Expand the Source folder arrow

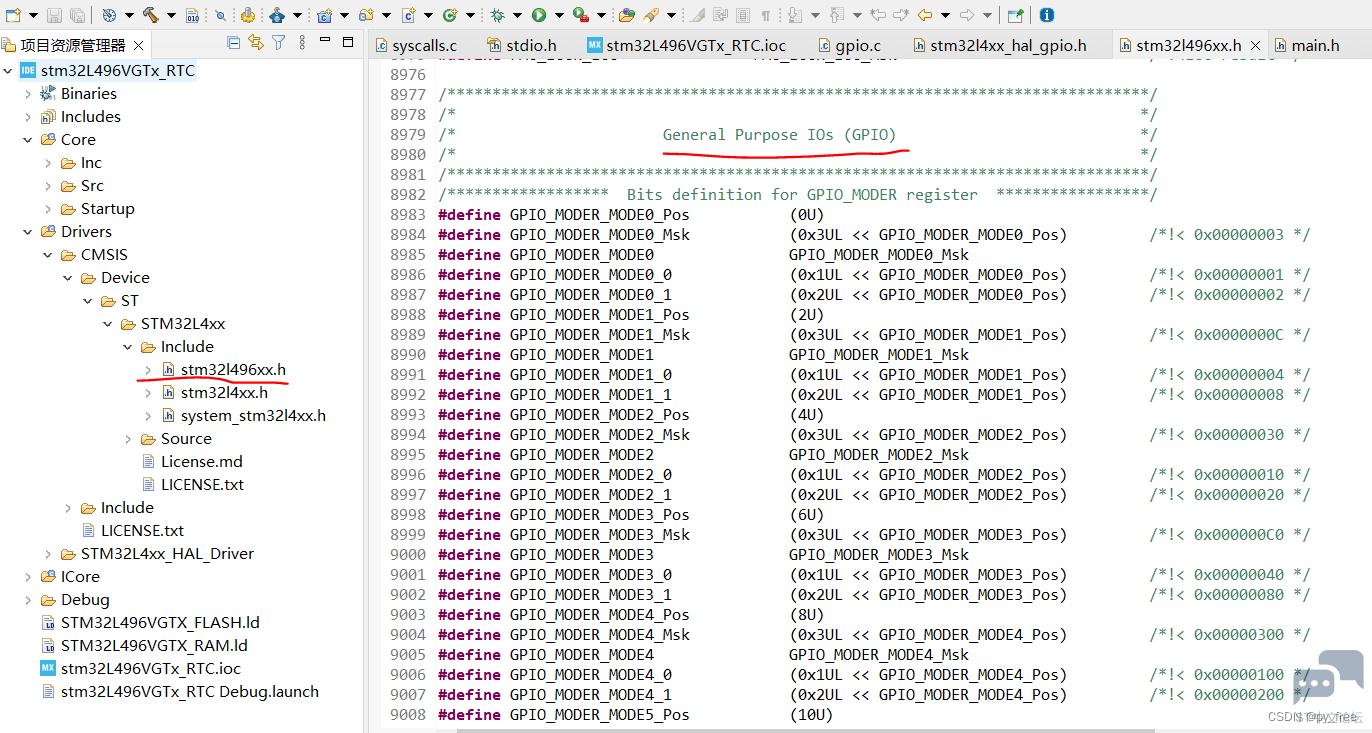pos(128,438)
